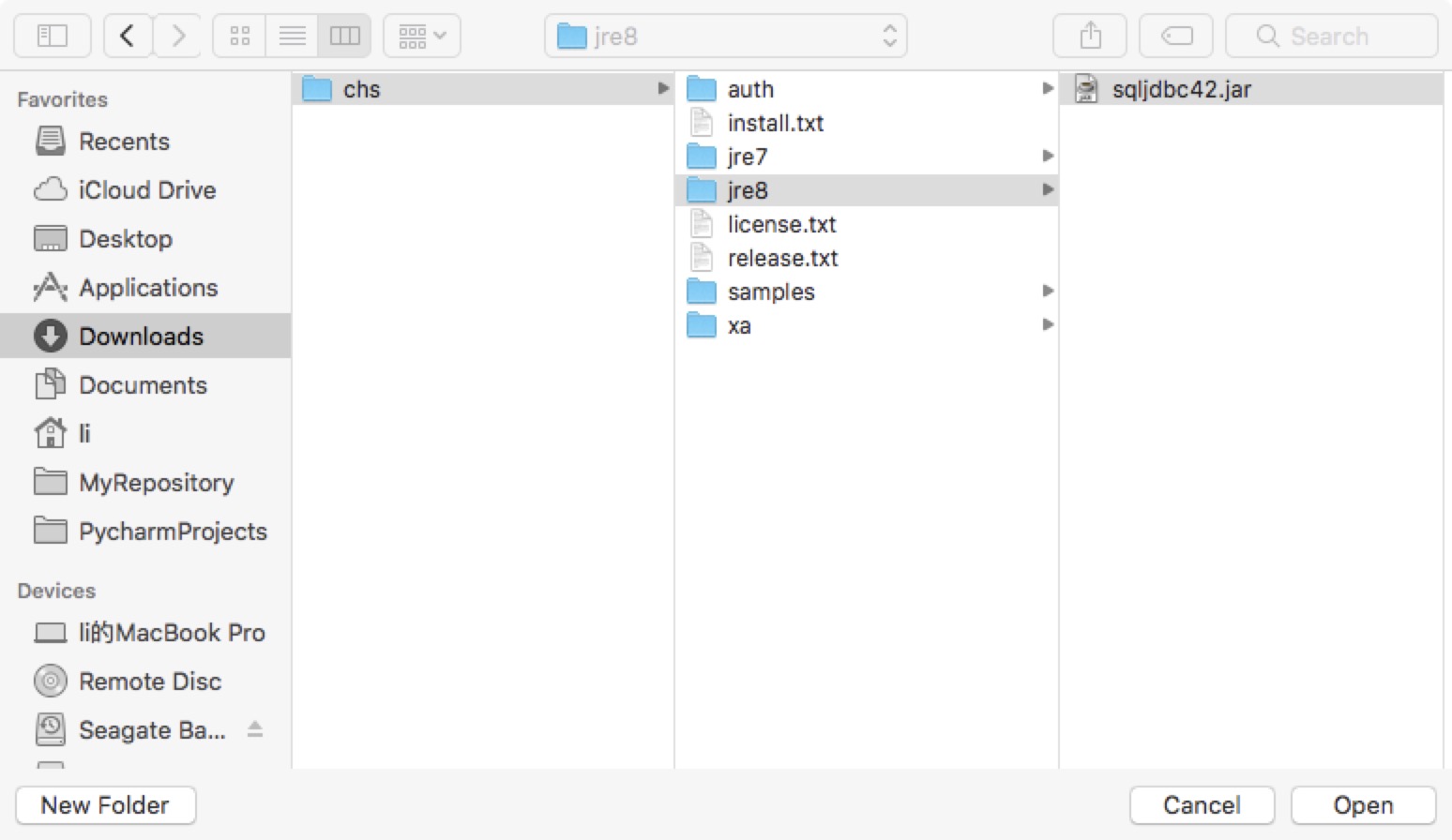This screenshot has height=840, width=1452.
Task: Click the iCloud Drive cloud icon
Action: tap(51, 190)
